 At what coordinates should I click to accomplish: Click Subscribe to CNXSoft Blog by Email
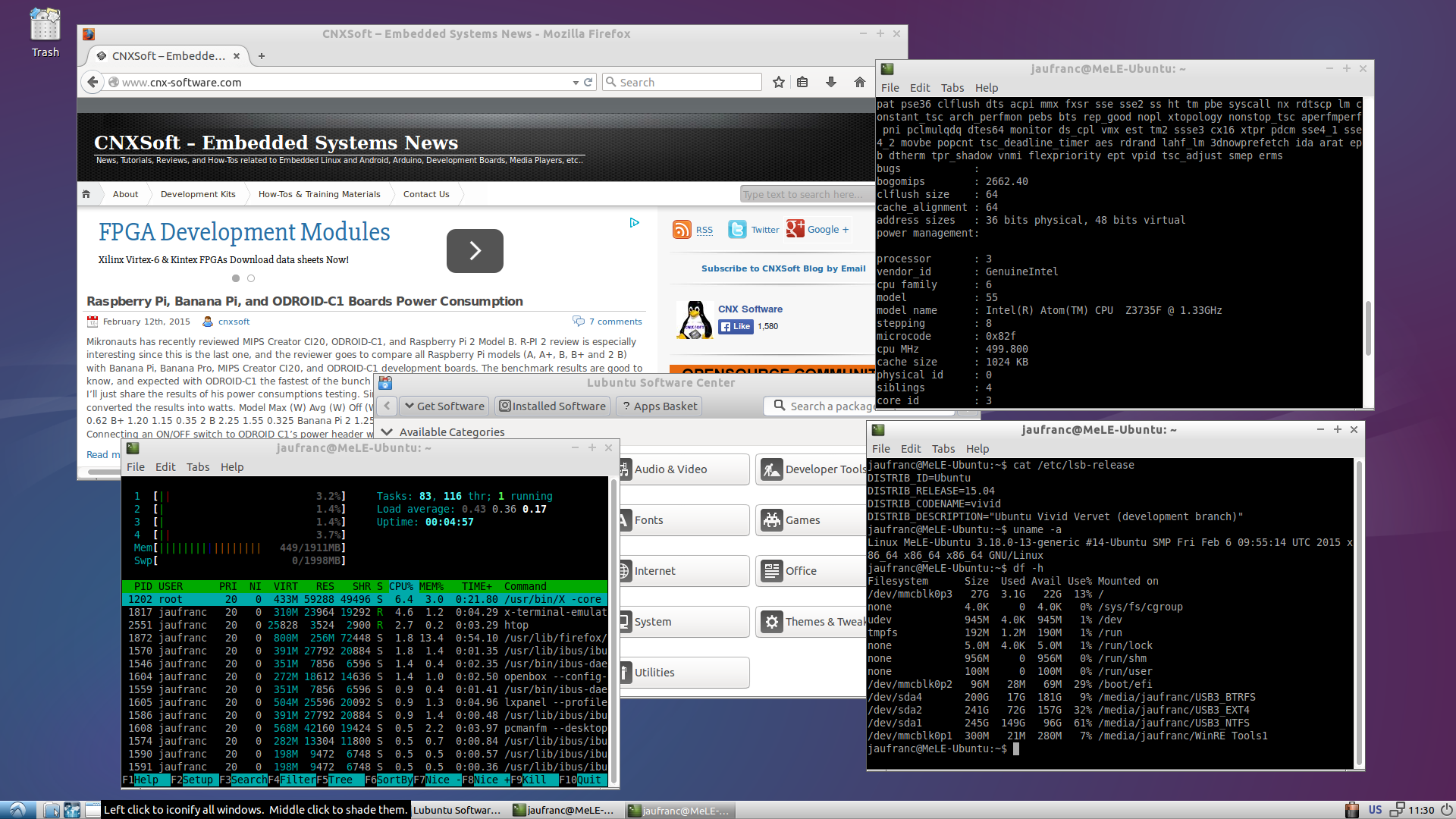click(x=783, y=268)
